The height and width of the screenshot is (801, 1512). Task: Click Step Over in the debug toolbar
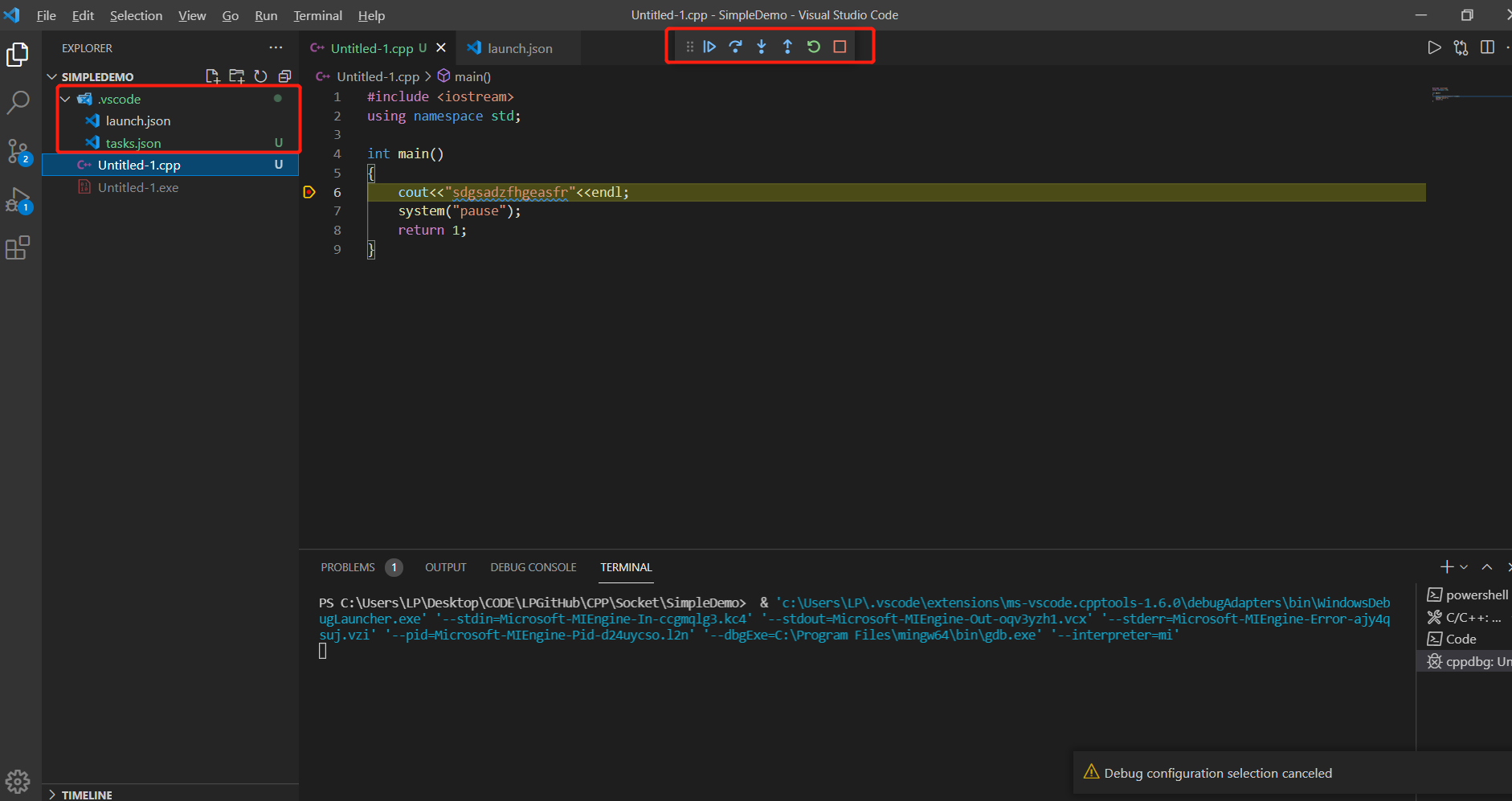click(735, 47)
